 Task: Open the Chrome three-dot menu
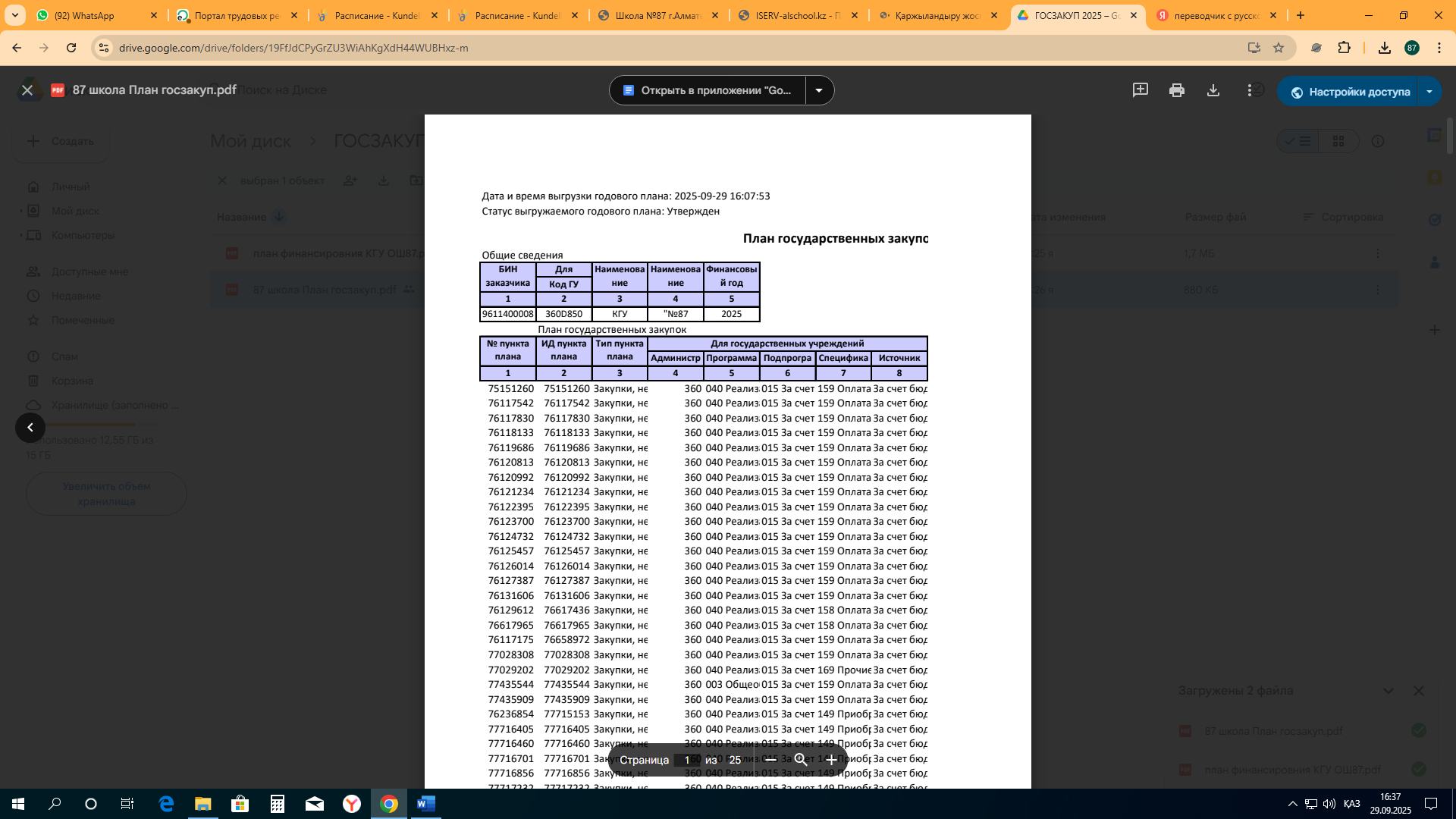click(1439, 48)
